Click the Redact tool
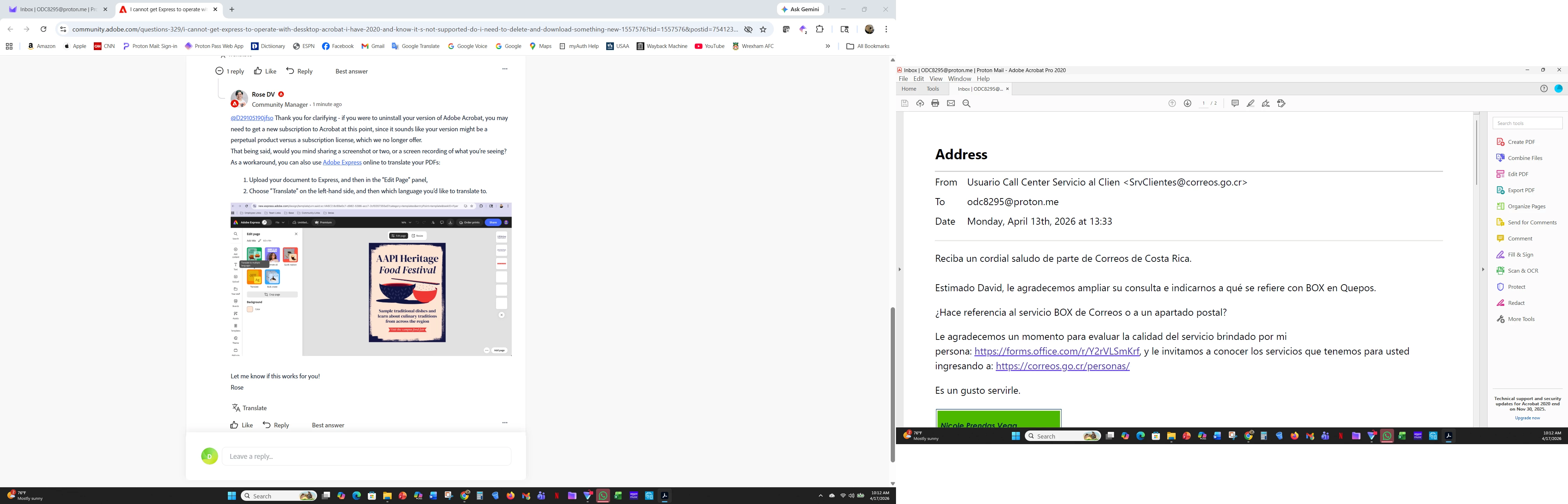This screenshot has height=504, width=1568. pos(1515,303)
